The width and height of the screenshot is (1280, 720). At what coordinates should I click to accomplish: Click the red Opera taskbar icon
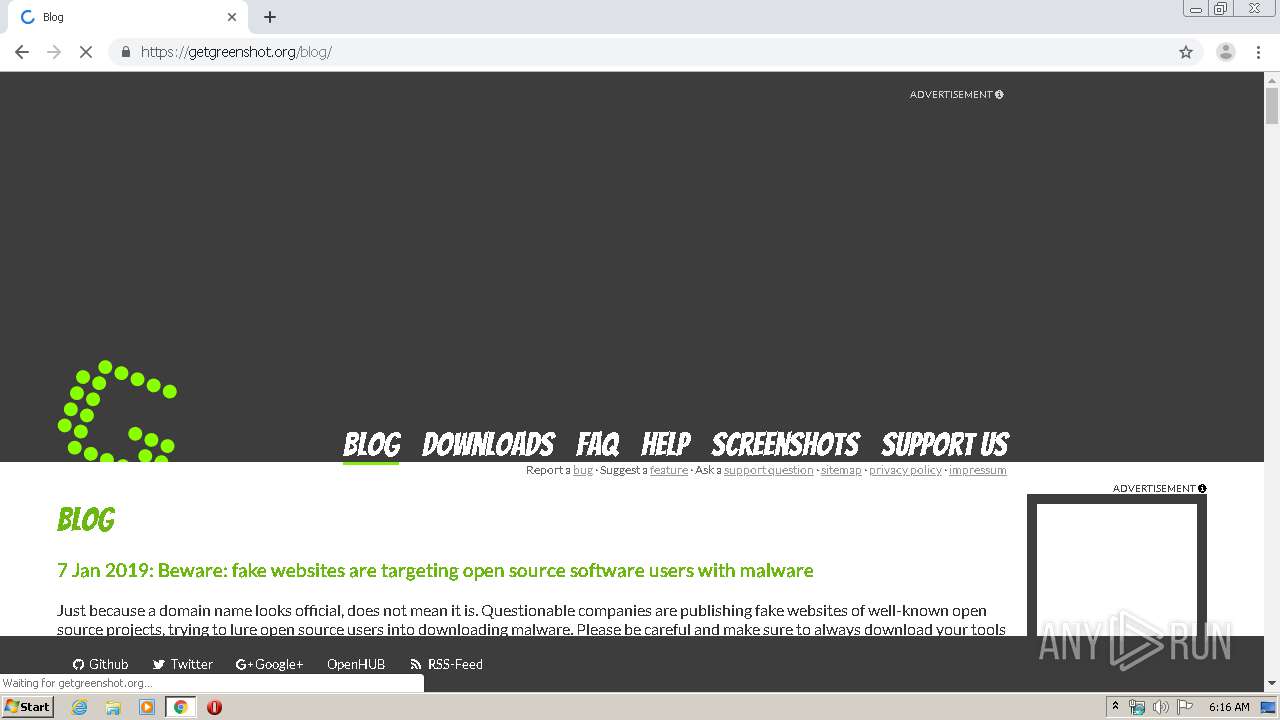point(214,707)
